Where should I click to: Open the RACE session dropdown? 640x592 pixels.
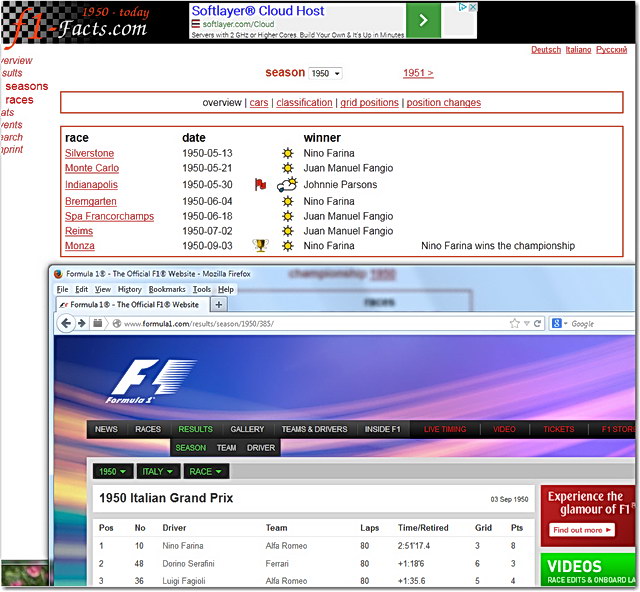tap(206, 472)
